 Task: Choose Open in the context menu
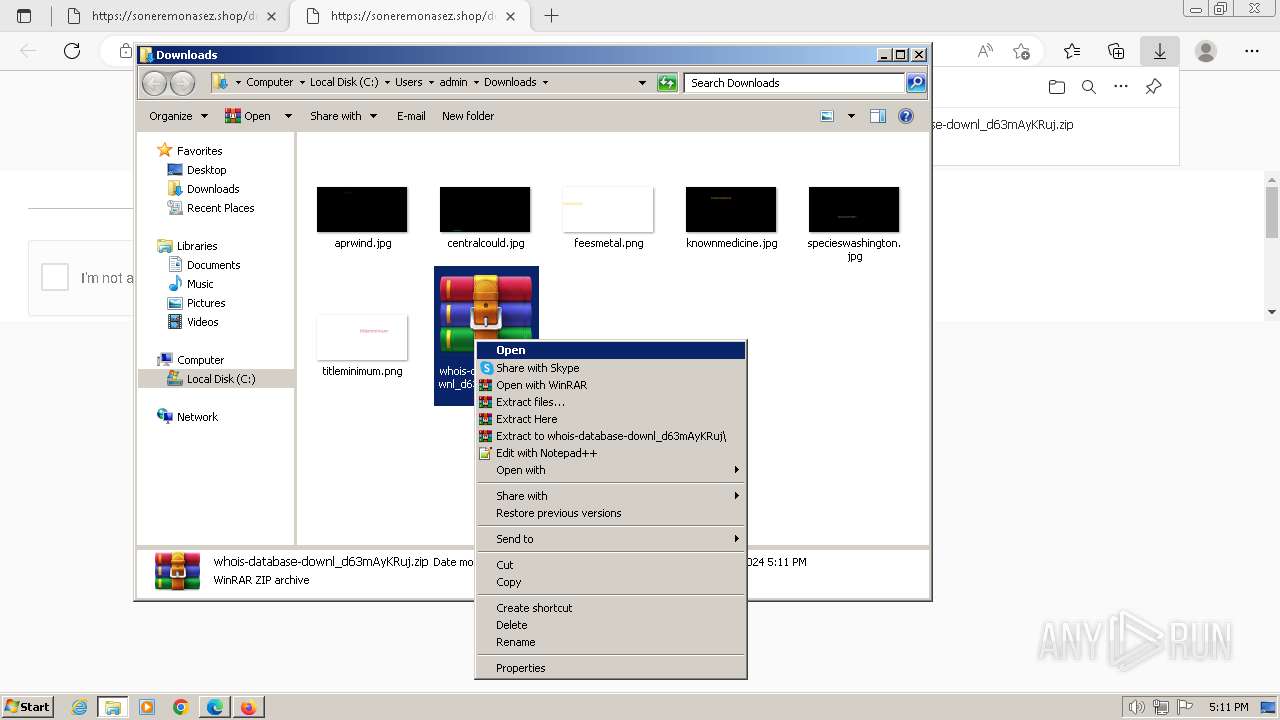point(610,350)
